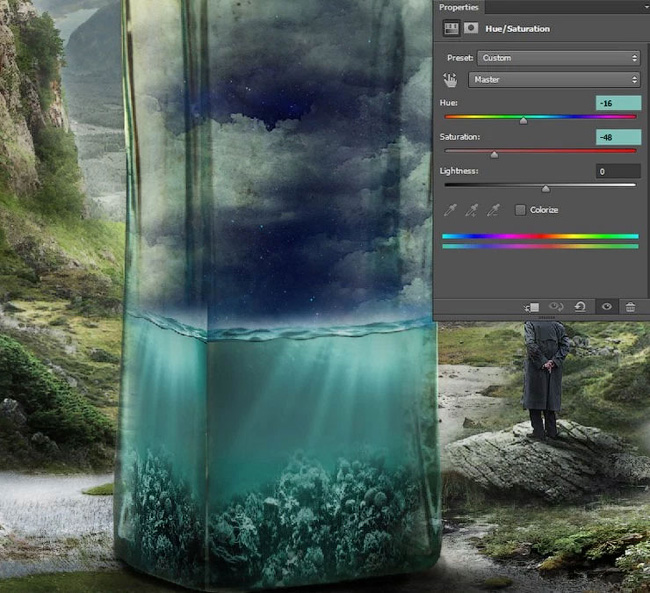Switch to the Properties panel tab

click(x=458, y=7)
